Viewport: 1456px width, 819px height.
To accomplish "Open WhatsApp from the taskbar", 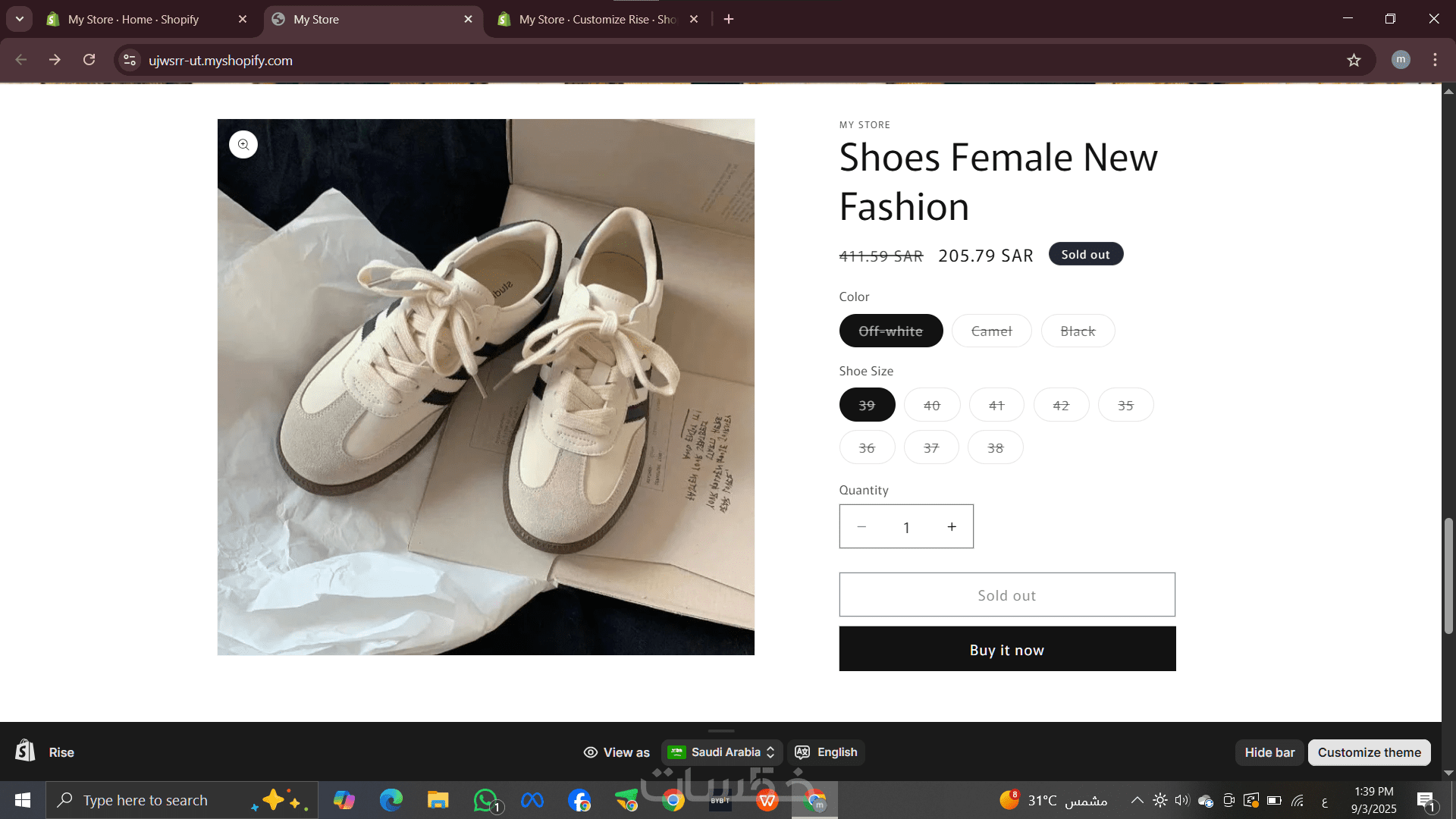I will click(x=485, y=800).
